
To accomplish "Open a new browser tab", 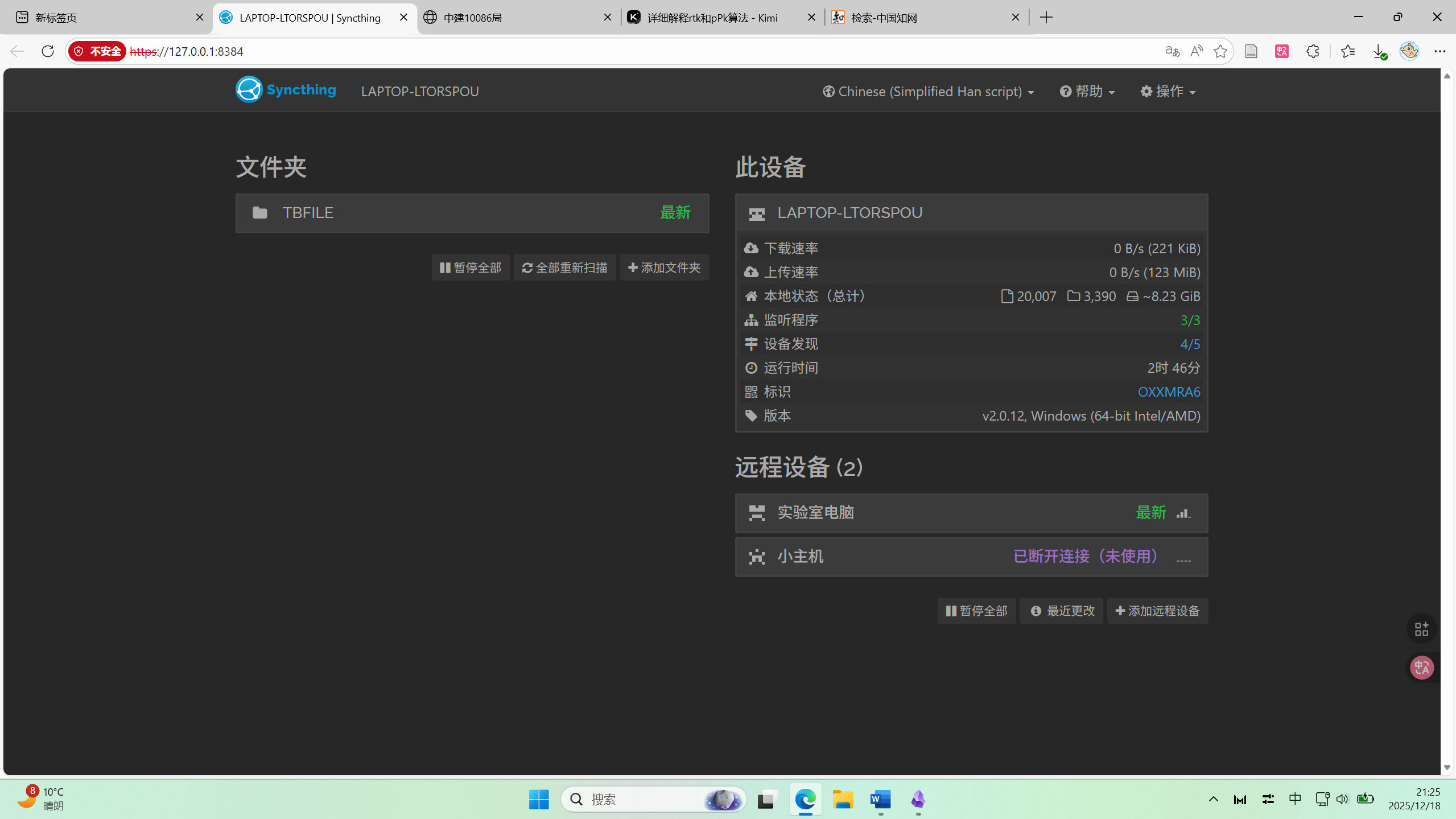I will pos(1046,18).
